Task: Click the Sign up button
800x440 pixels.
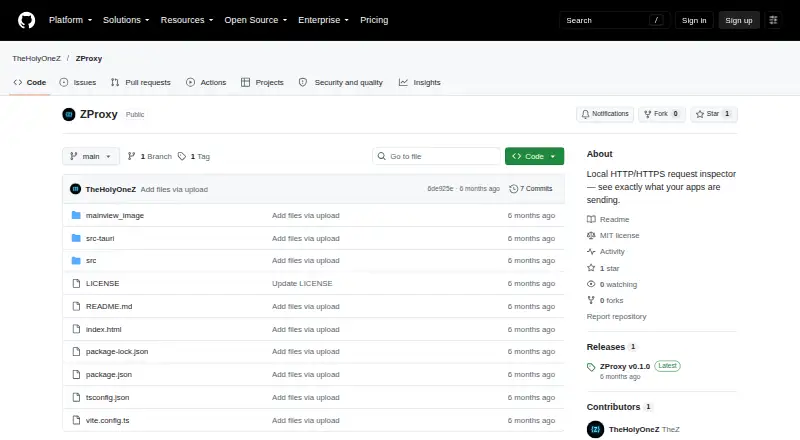Action: 739,20
